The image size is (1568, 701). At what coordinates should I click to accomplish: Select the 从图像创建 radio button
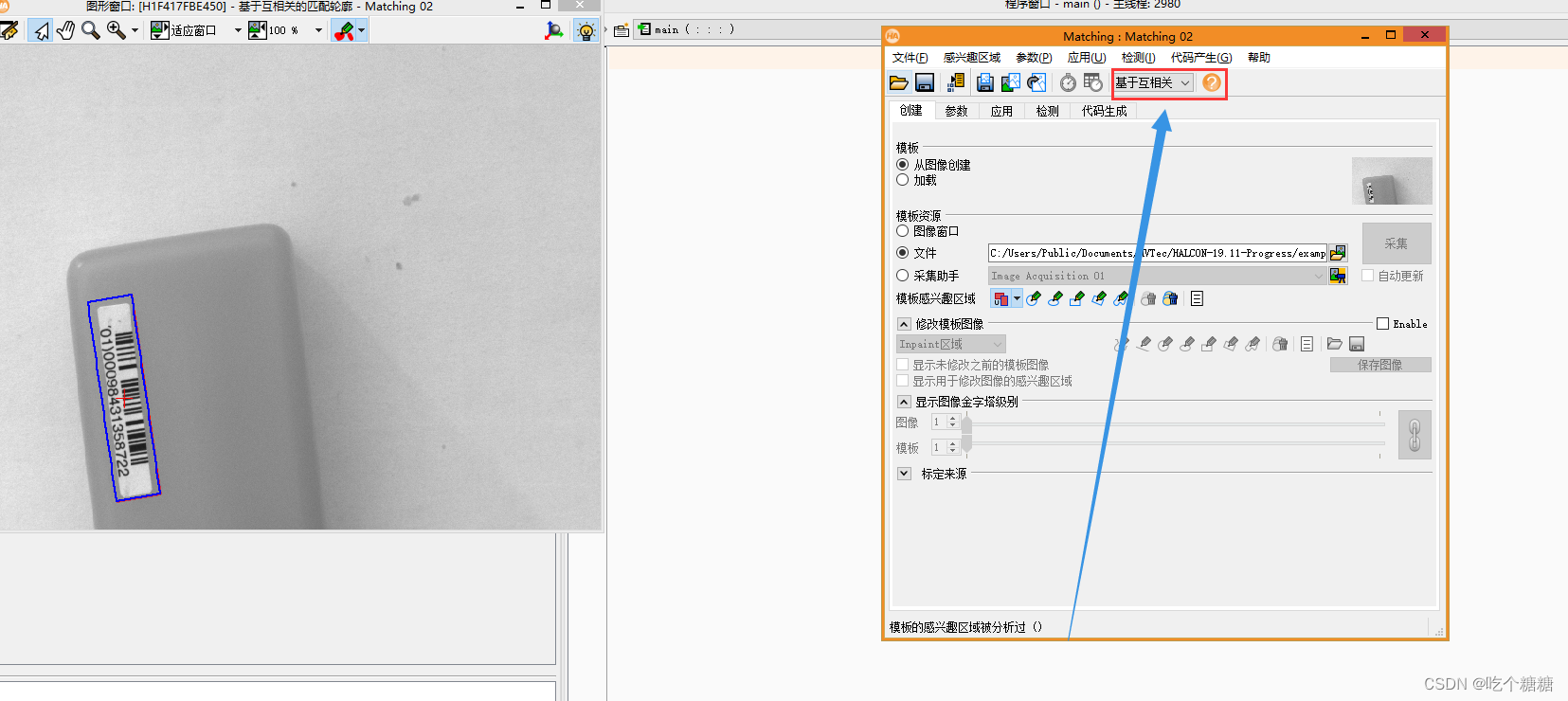902,165
